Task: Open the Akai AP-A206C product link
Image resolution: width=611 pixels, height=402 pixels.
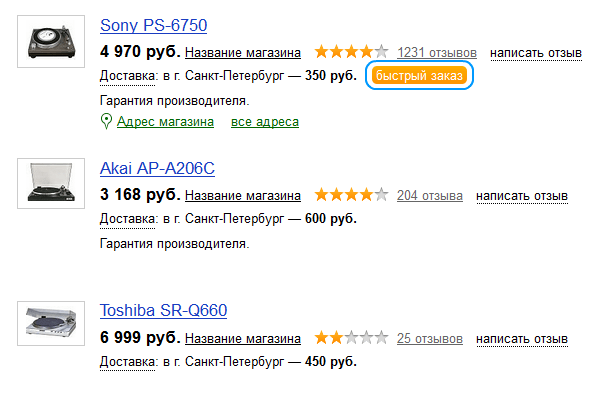Action: pyautogui.click(x=158, y=167)
